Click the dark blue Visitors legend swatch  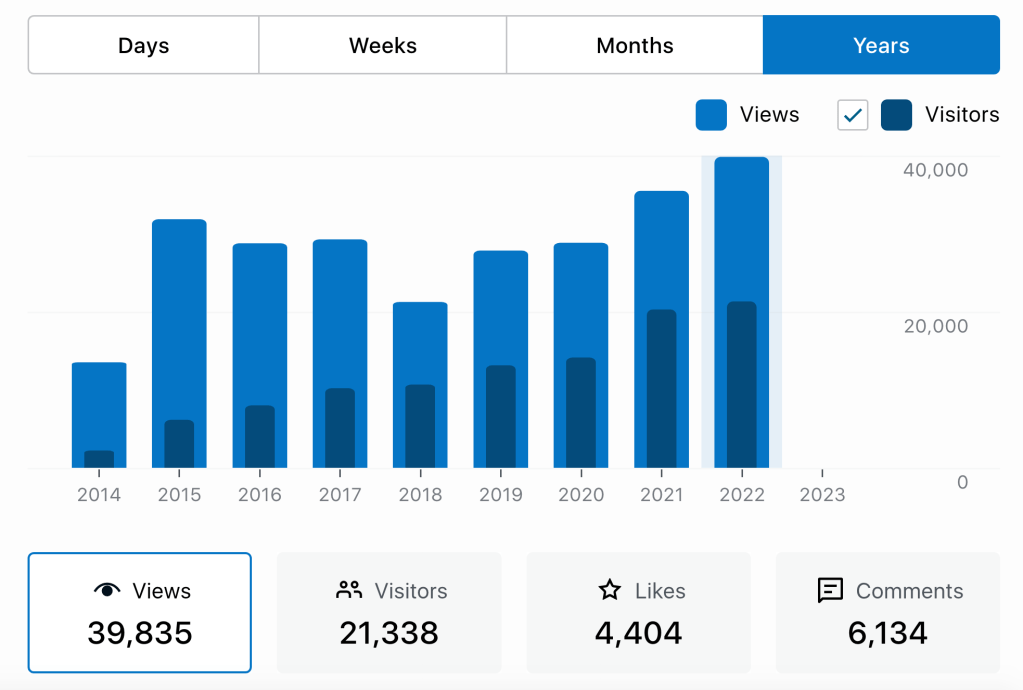(x=896, y=115)
